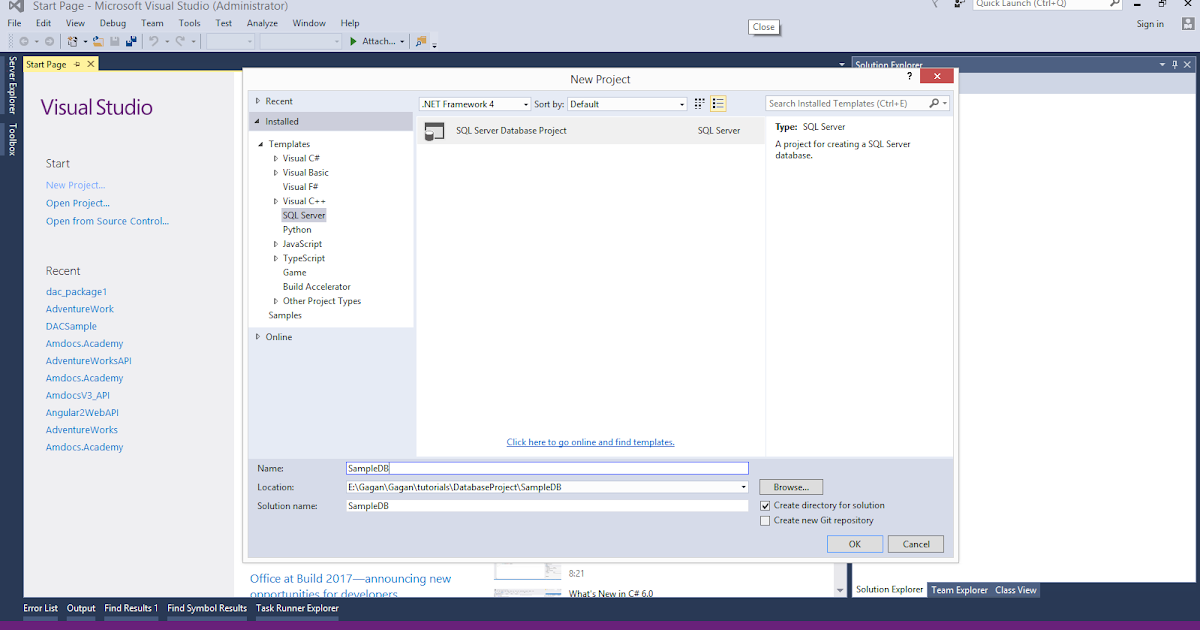Switch template view to list layout
1200x630 pixels.
718,103
